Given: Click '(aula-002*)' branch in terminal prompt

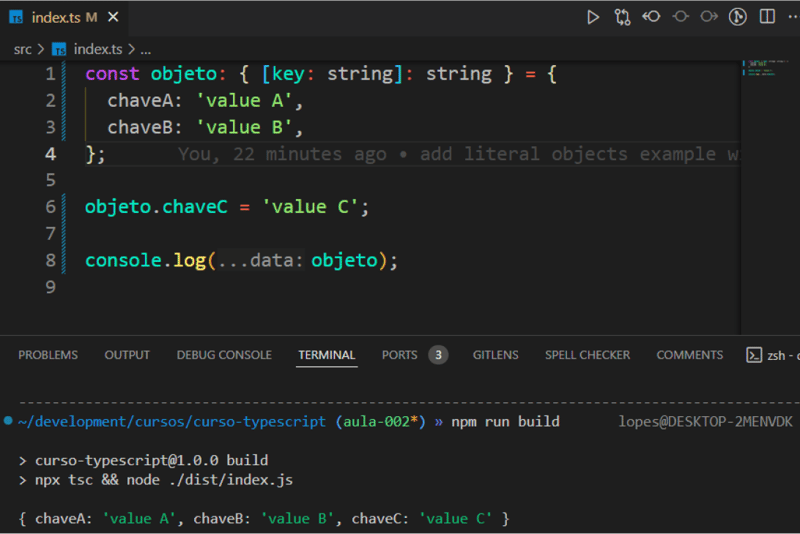Looking at the screenshot, I should [x=381, y=422].
